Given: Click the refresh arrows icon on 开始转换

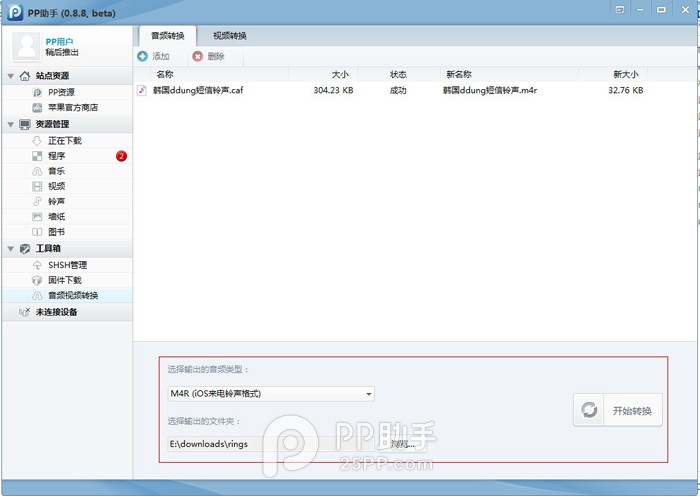Looking at the screenshot, I should coord(589,410).
